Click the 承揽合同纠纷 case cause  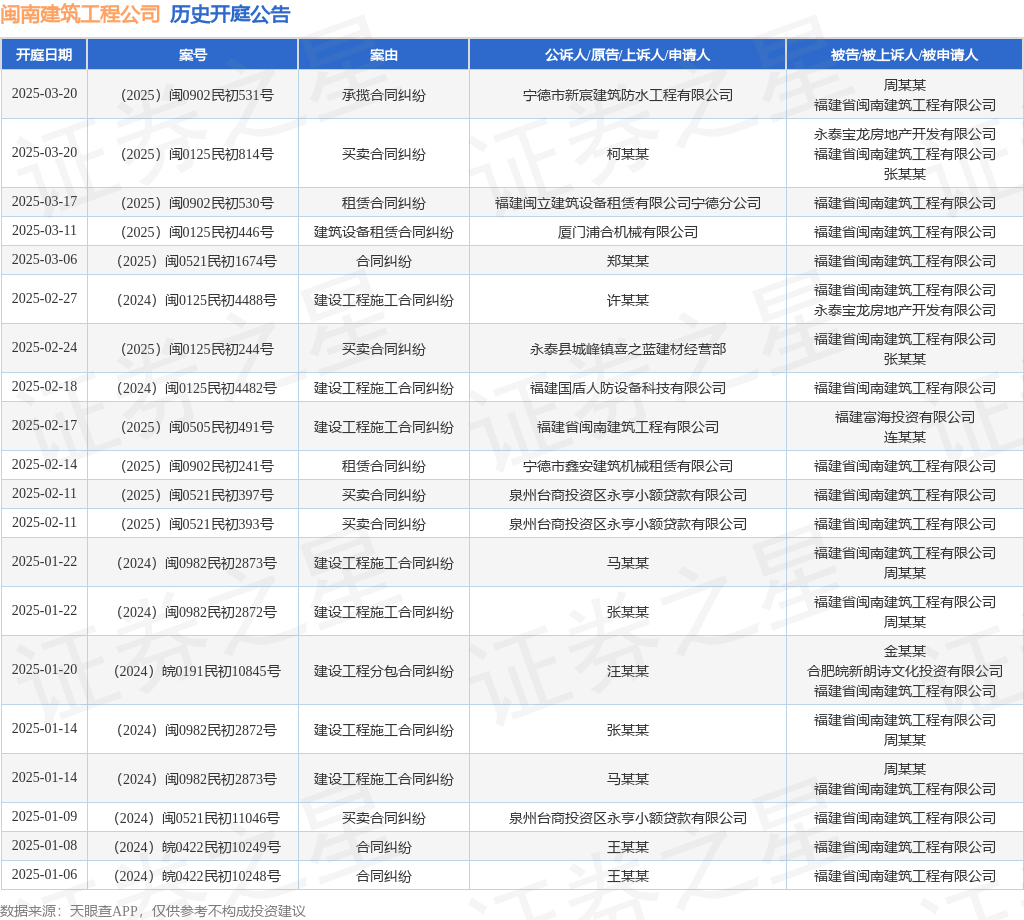click(383, 95)
